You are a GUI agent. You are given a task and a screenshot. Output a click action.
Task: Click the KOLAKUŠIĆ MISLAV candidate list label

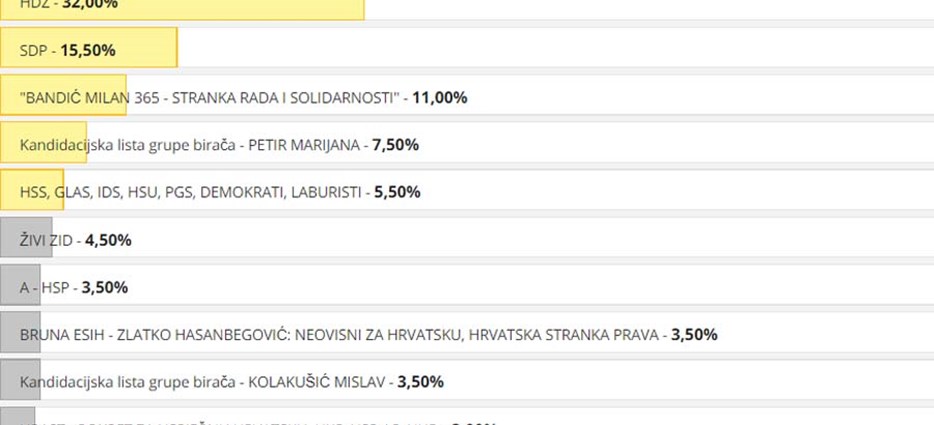203,382
